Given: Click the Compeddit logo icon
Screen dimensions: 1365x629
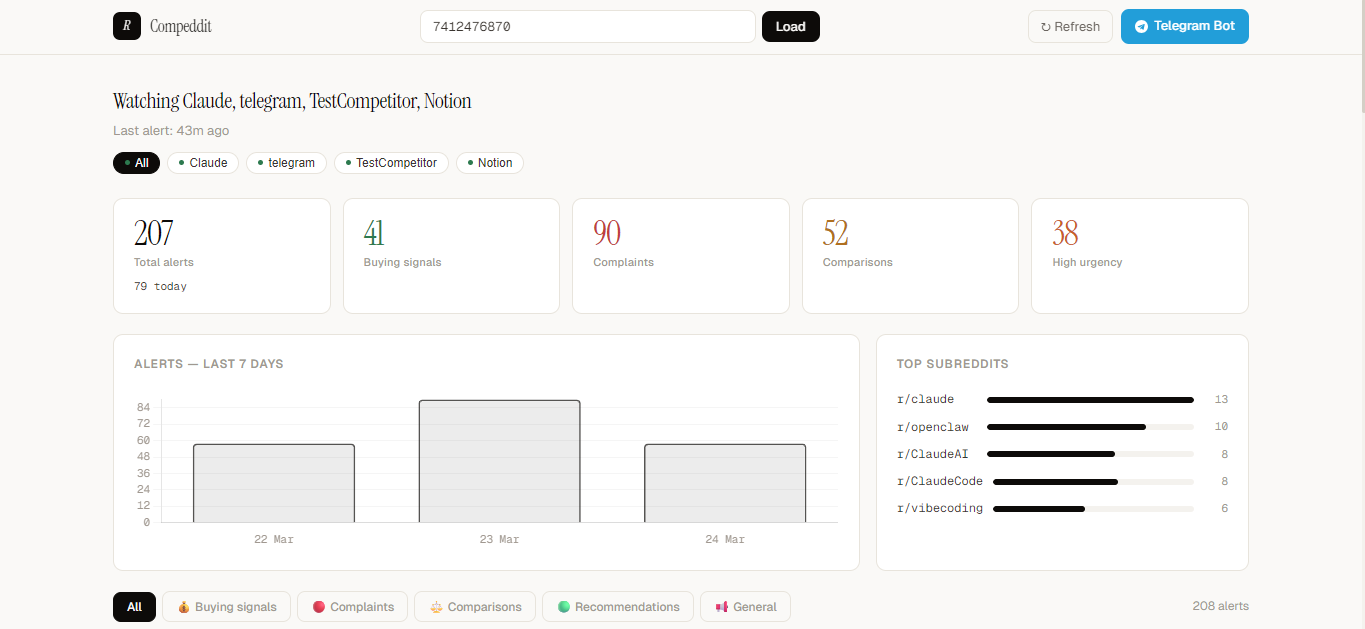Looking at the screenshot, I should pos(126,26).
